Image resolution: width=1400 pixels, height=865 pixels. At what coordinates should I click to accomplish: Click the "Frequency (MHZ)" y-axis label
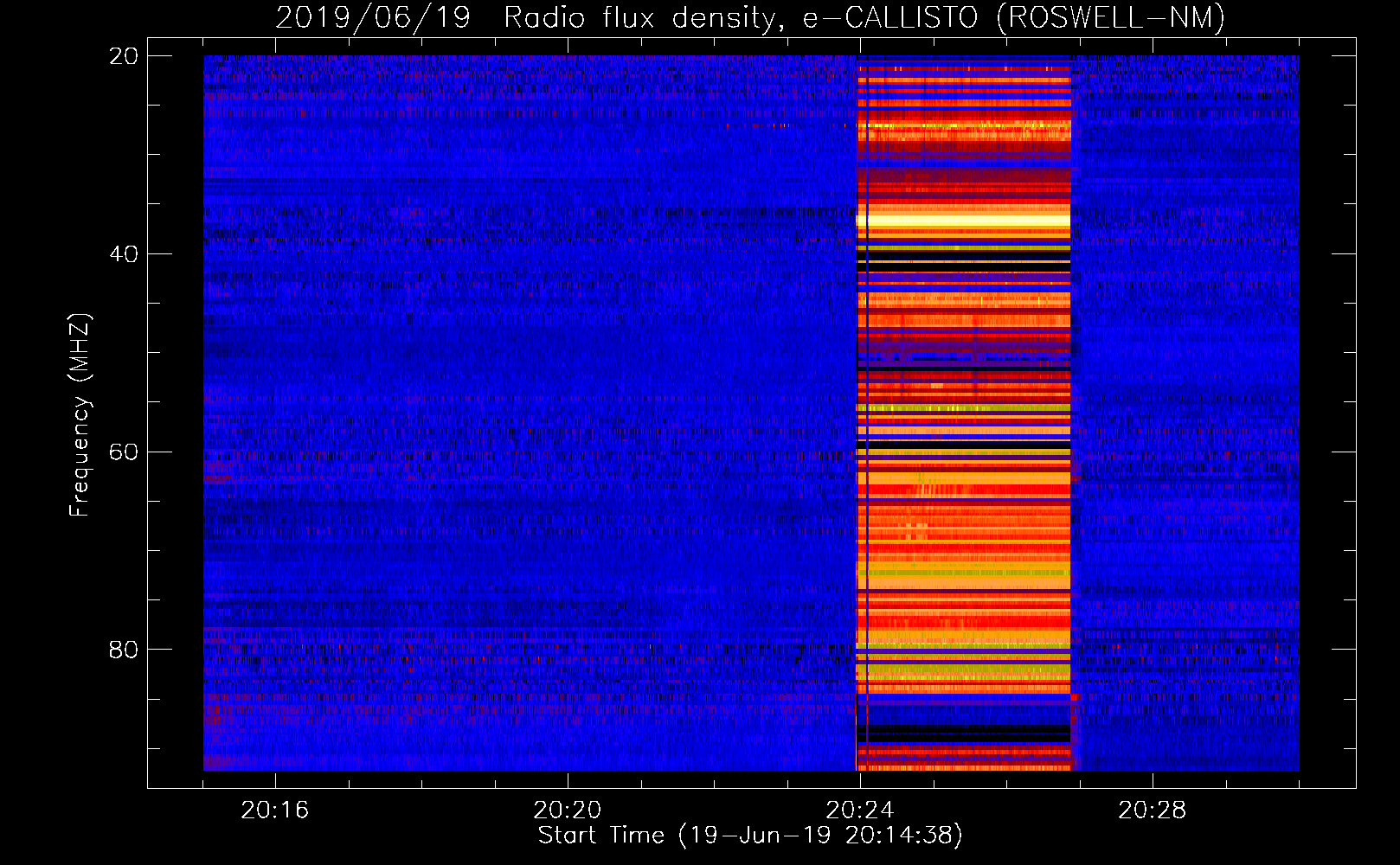(79, 415)
